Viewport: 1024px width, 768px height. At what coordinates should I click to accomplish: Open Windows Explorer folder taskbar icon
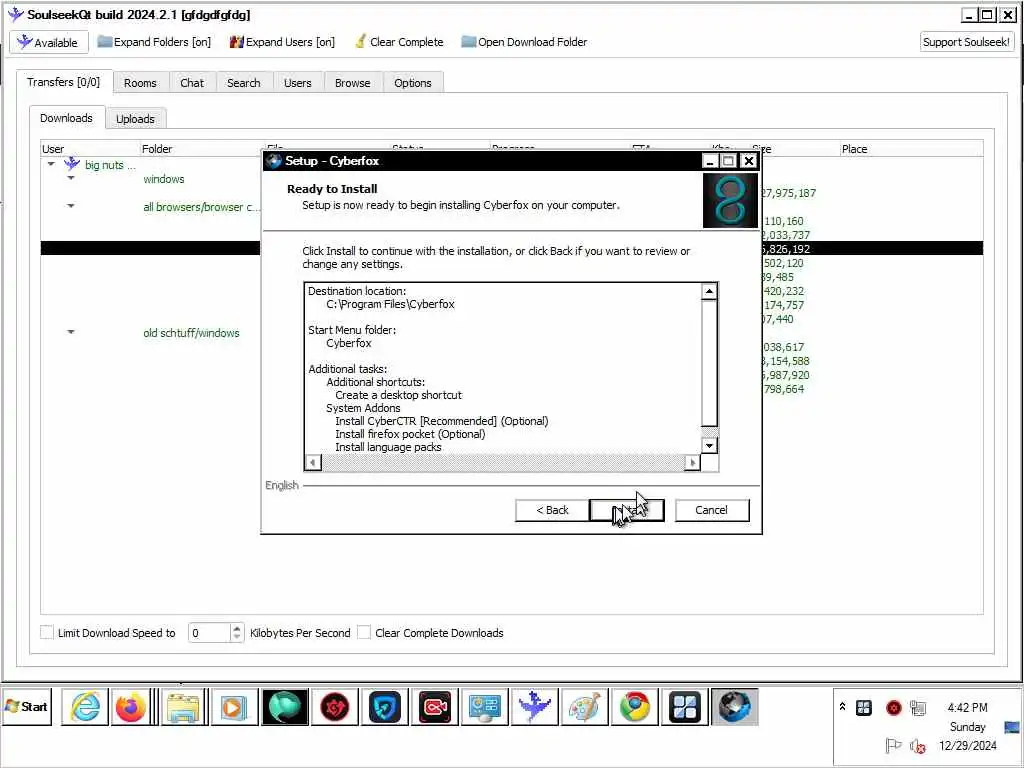184,707
